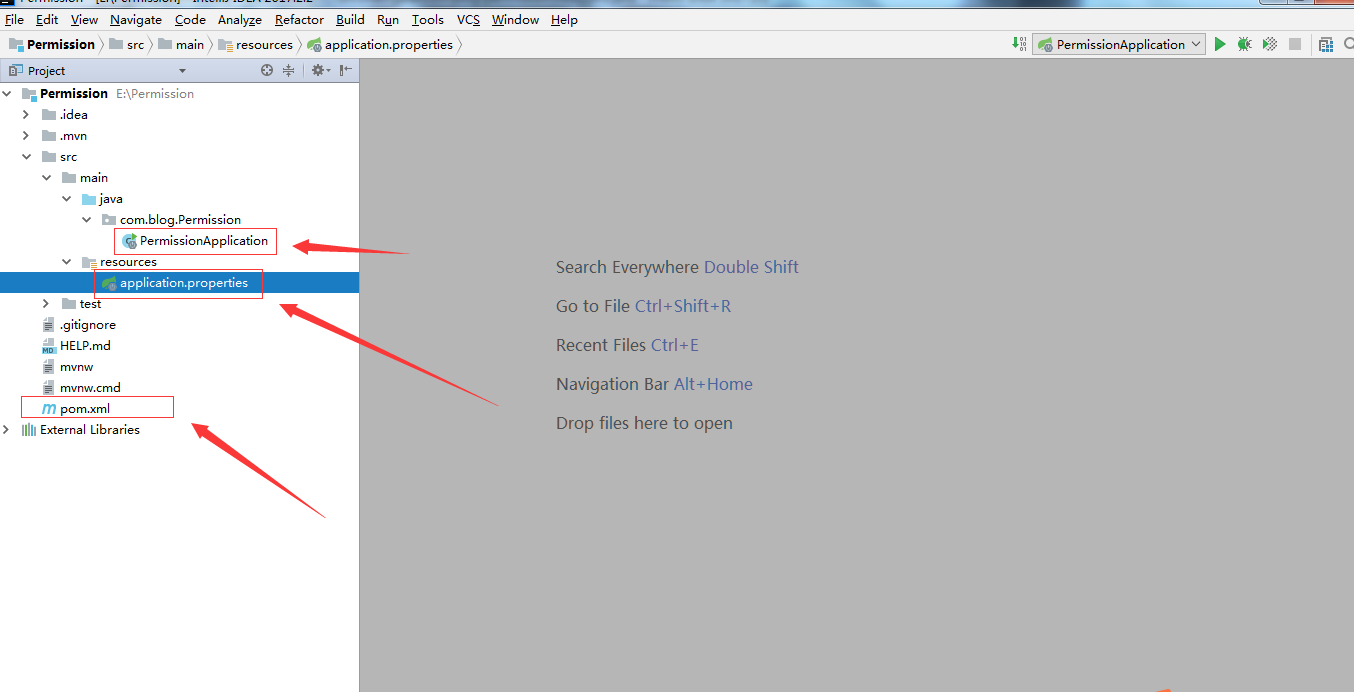The height and width of the screenshot is (692, 1354).
Task: Click the com.blog.Permission package icon
Action: click(x=109, y=220)
